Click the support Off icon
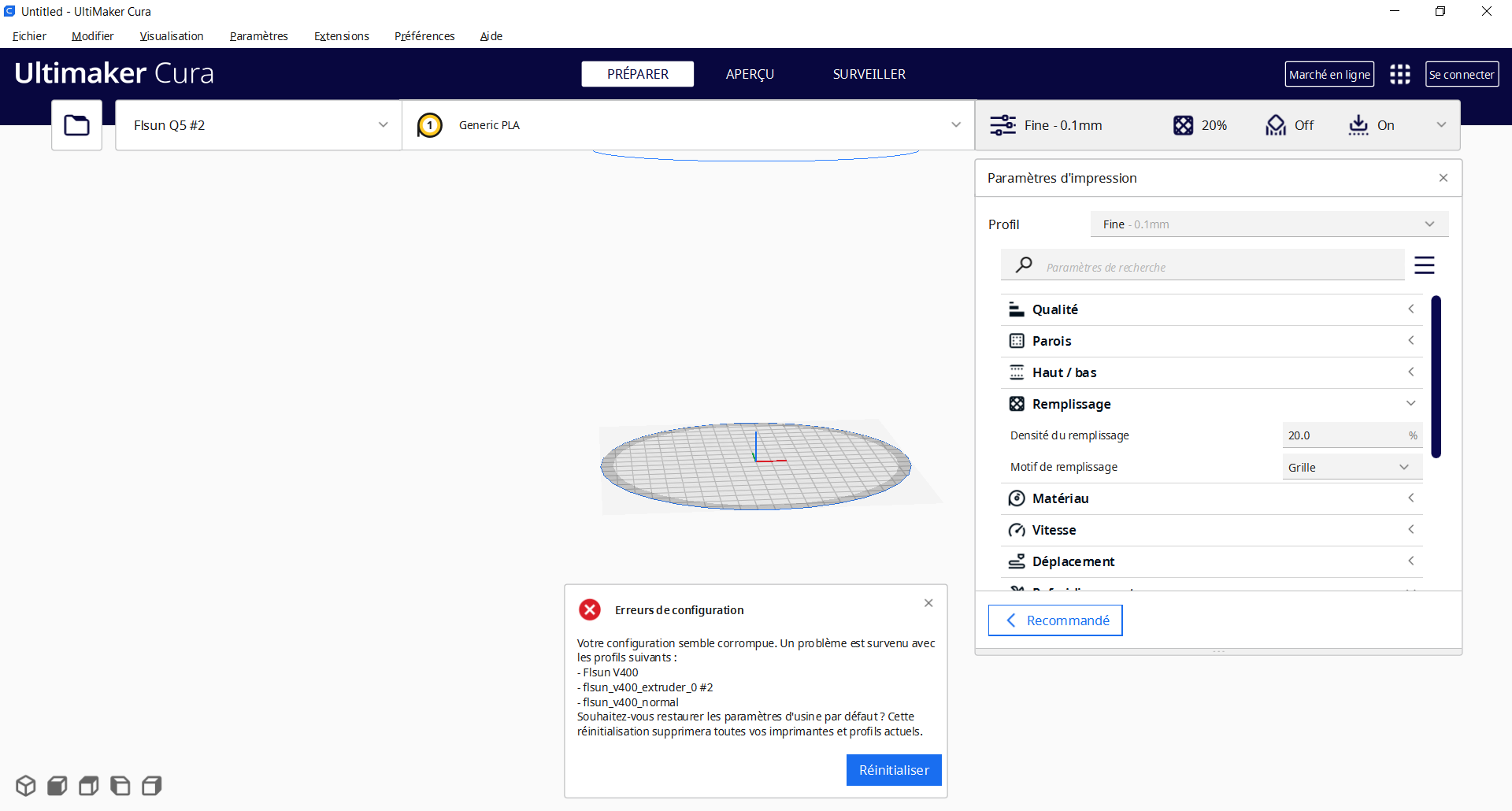The height and width of the screenshot is (811, 1512). pos(1276,125)
